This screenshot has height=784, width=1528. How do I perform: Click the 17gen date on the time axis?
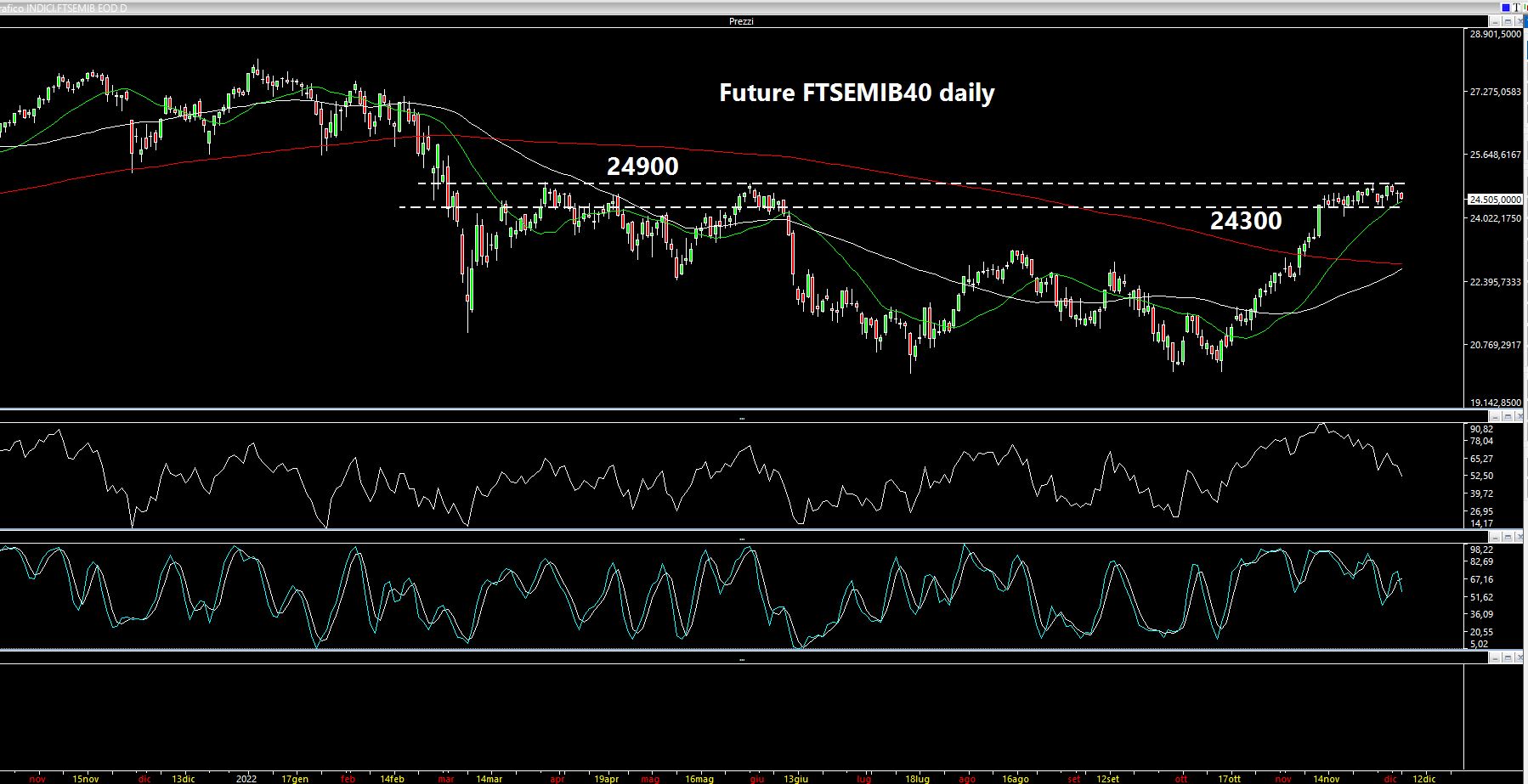[294, 778]
